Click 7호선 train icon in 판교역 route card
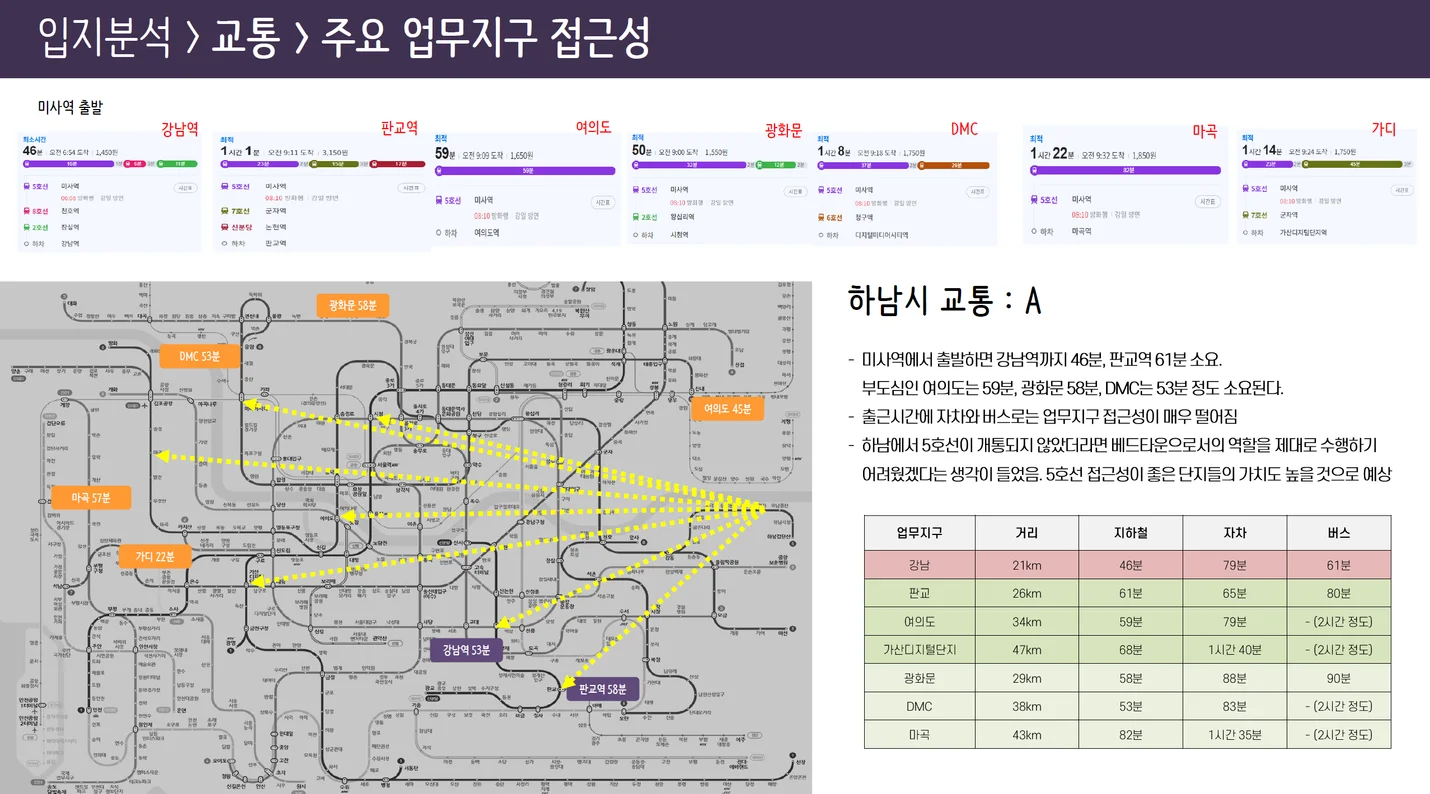 [x=225, y=211]
